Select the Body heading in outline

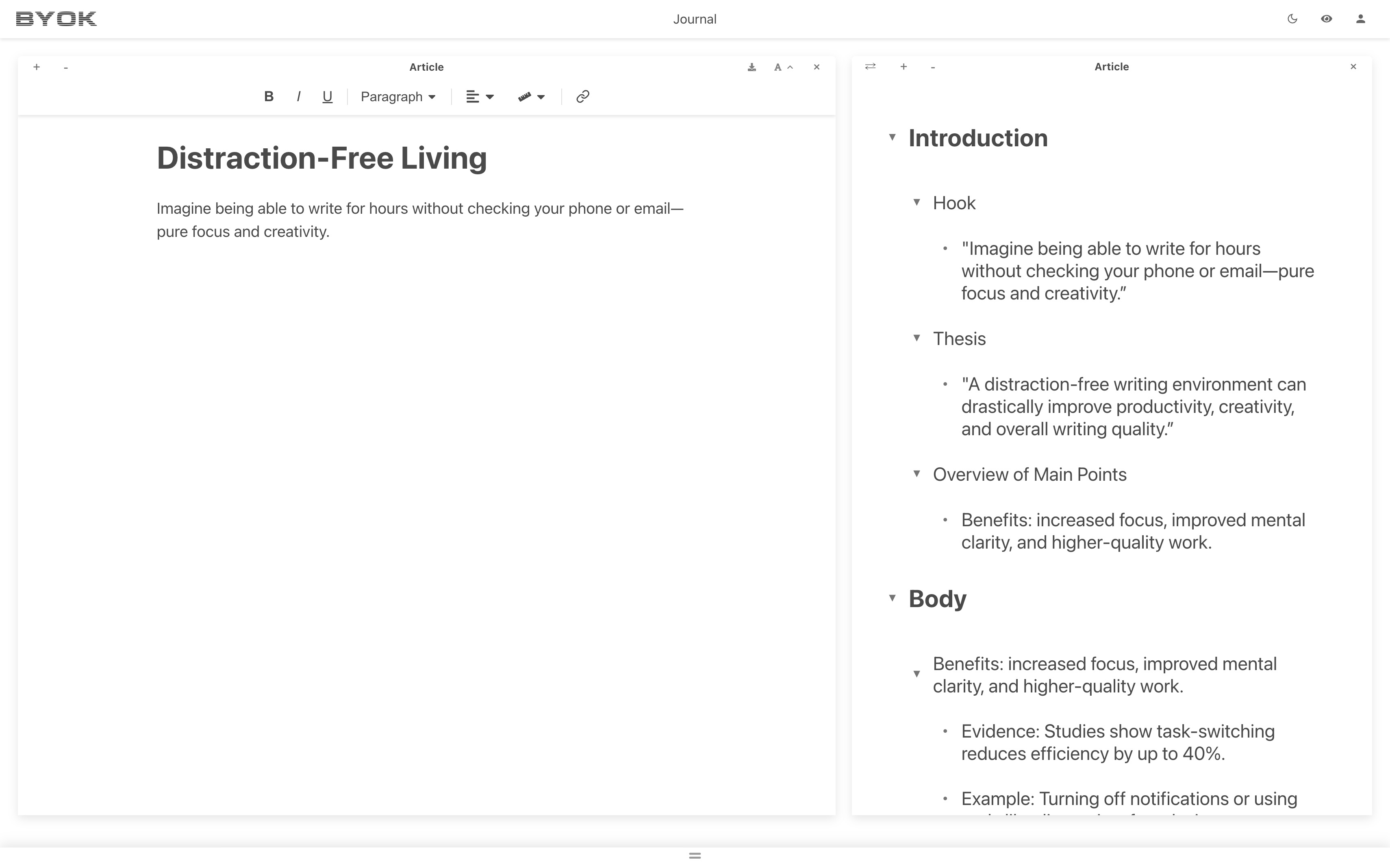(x=937, y=599)
